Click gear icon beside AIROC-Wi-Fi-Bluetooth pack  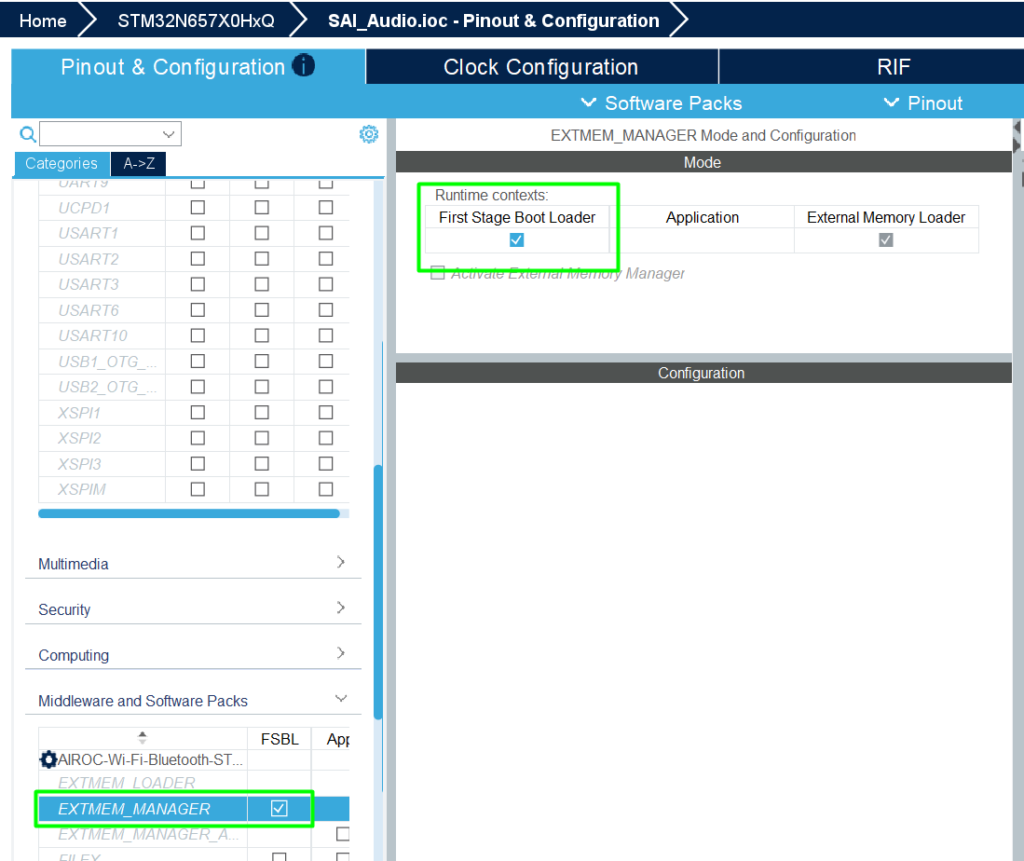[x=48, y=759]
